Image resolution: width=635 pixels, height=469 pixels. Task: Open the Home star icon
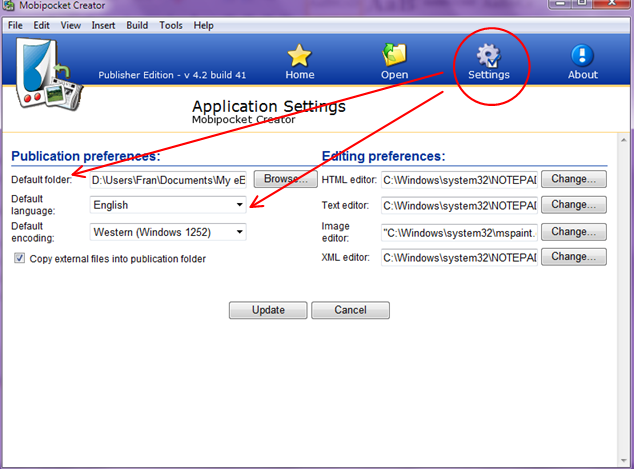pyautogui.click(x=299, y=55)
